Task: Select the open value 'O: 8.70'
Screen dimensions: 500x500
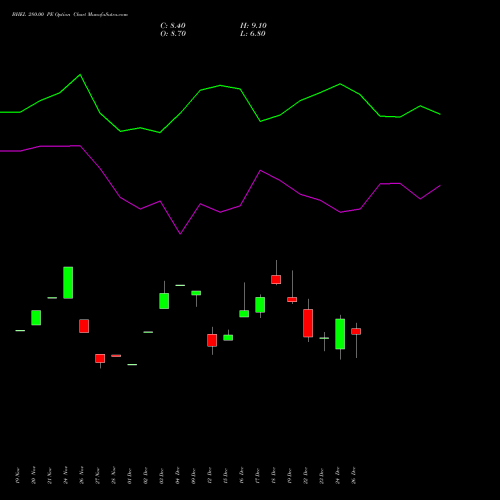Action: [x=173, y=34]
